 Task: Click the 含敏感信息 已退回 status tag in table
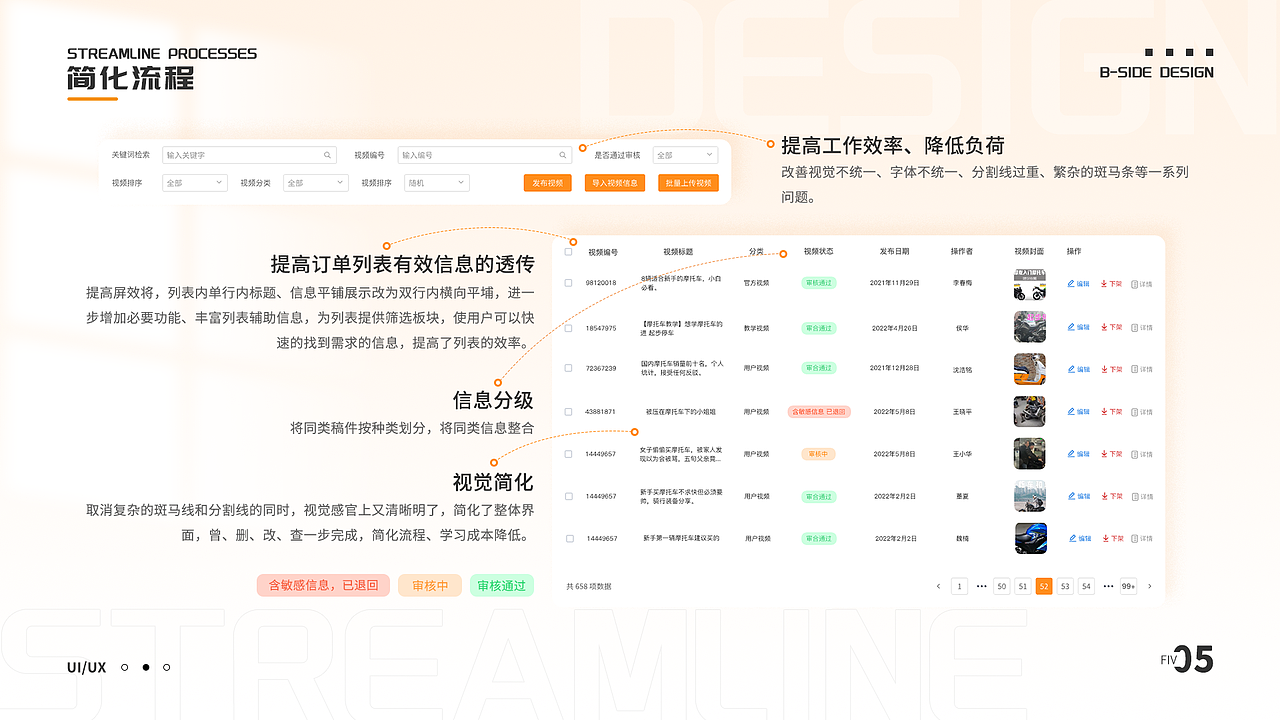coord(819,412)
